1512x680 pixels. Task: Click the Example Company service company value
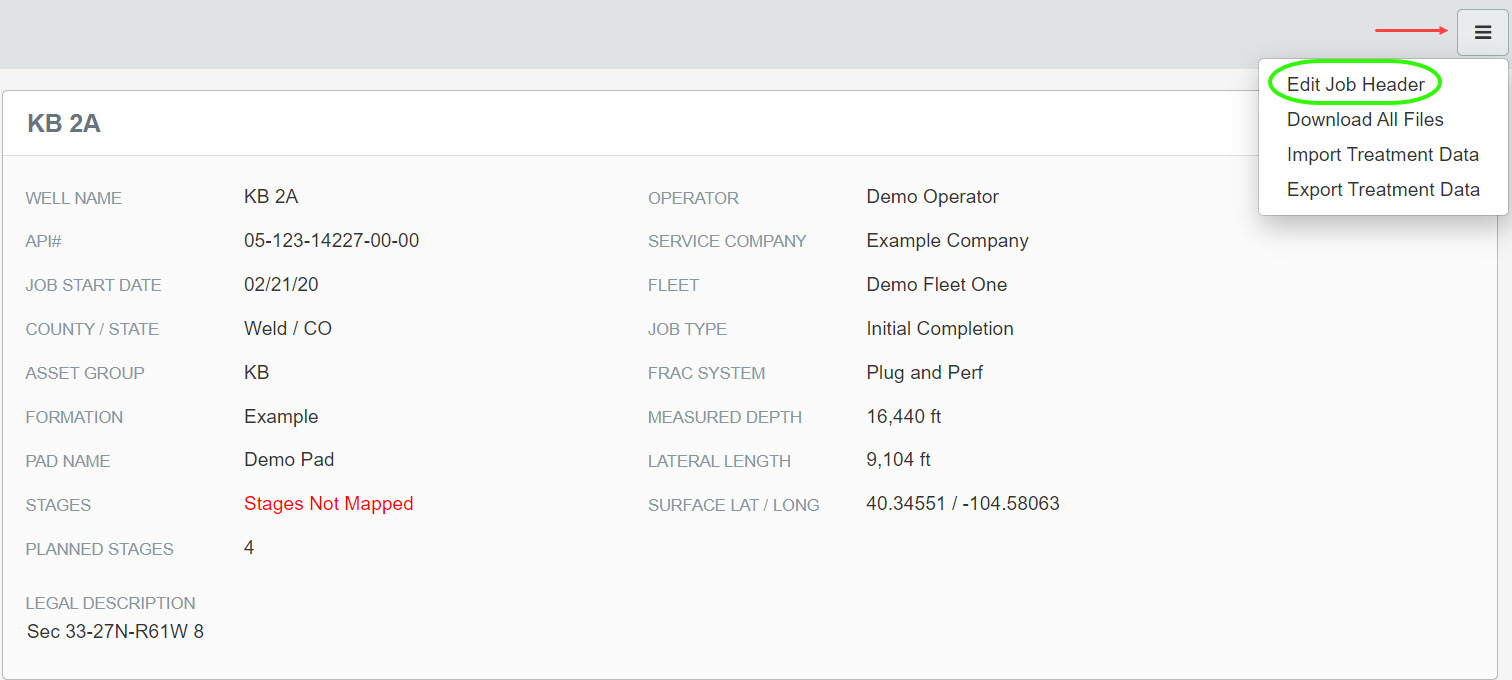tap(947, 241)
